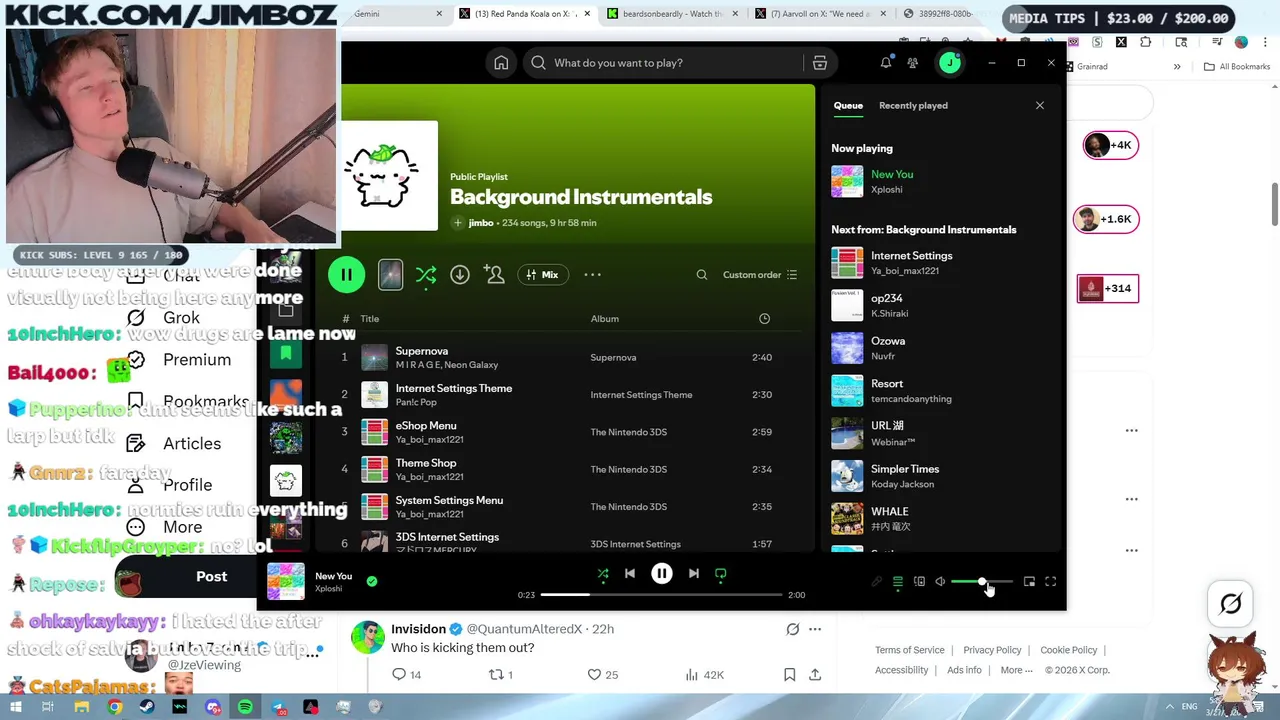Open the Mix button

click(x=543, y=275)
